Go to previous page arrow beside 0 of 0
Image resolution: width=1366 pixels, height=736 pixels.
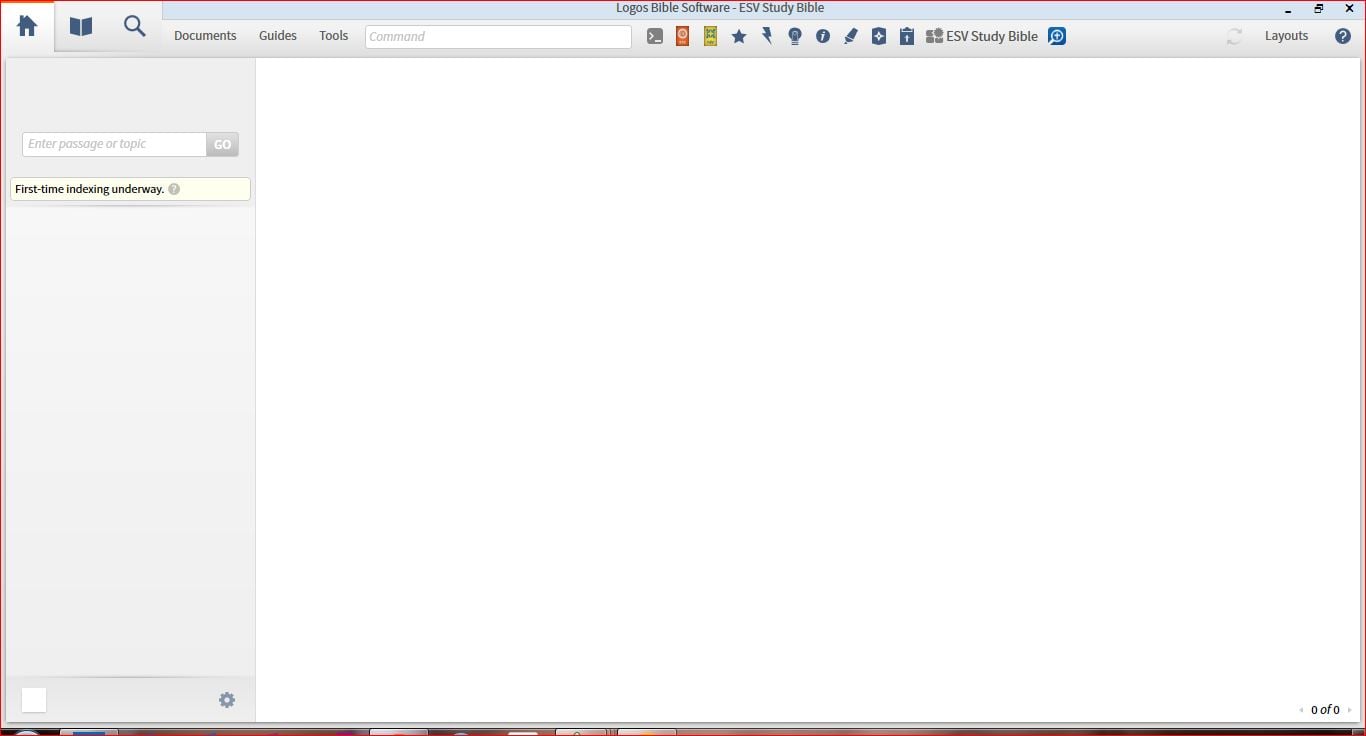pos(1301,710)
